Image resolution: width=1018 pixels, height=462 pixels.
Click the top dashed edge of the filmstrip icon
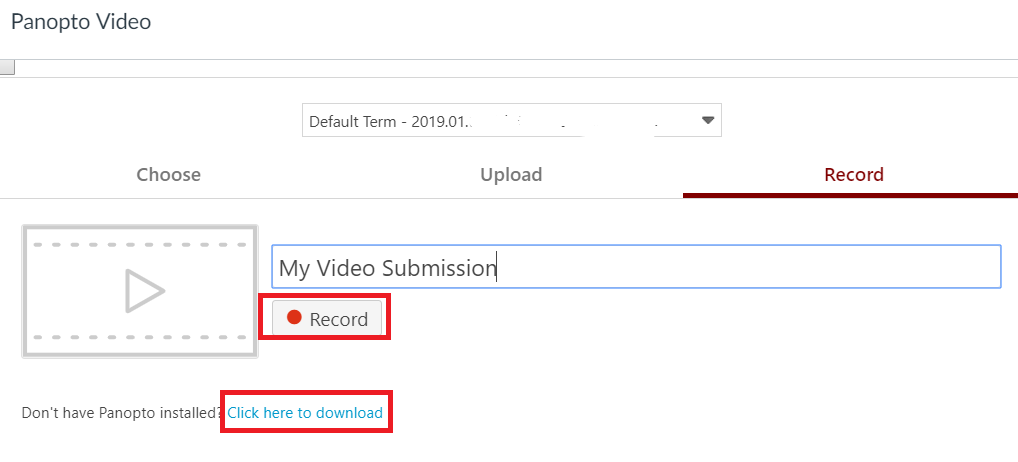click(140, 244)
